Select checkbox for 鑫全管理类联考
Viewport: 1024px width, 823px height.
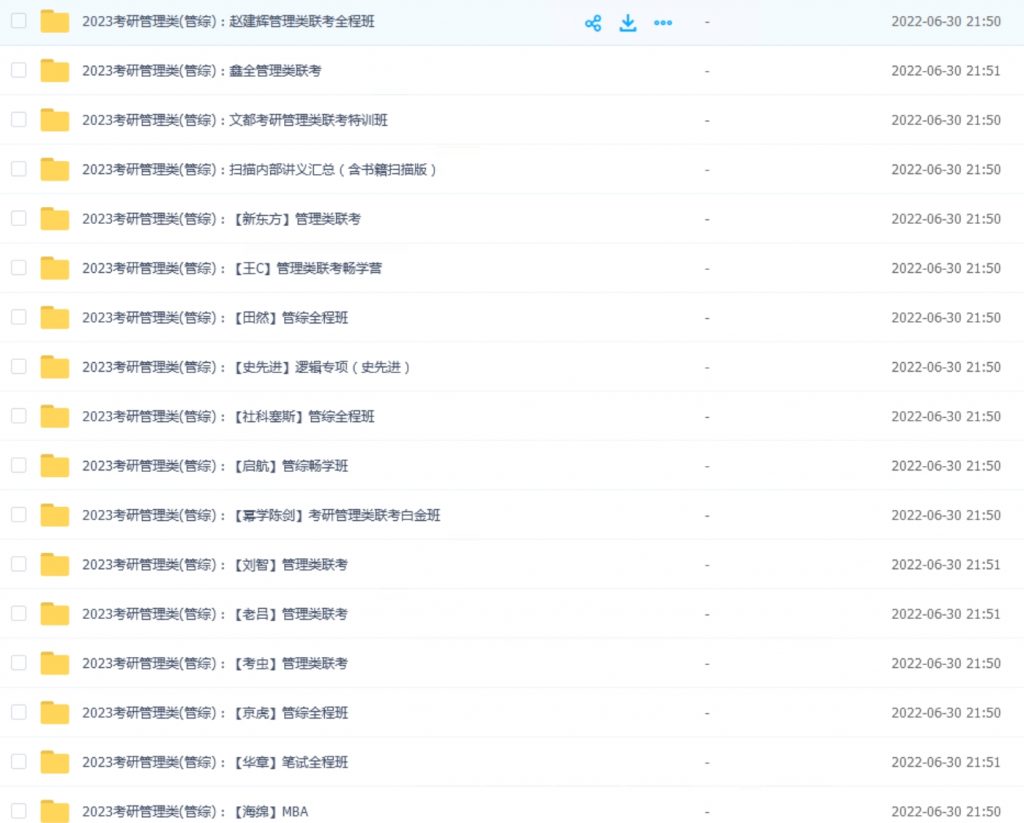point(19,70)
